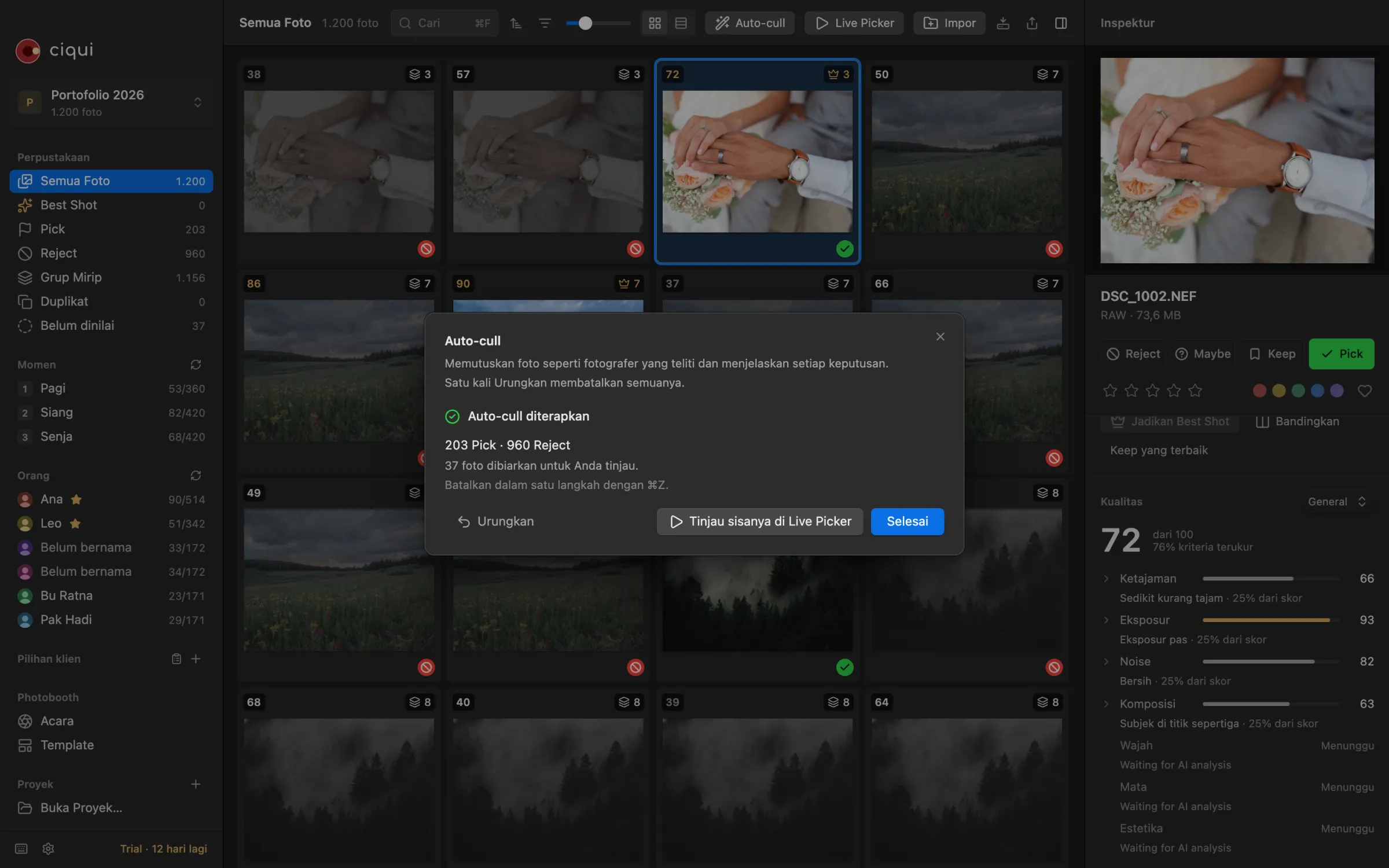Viewport: 1389px width, 868px height.
Task: Click the share export icon
Action: 1032,23
